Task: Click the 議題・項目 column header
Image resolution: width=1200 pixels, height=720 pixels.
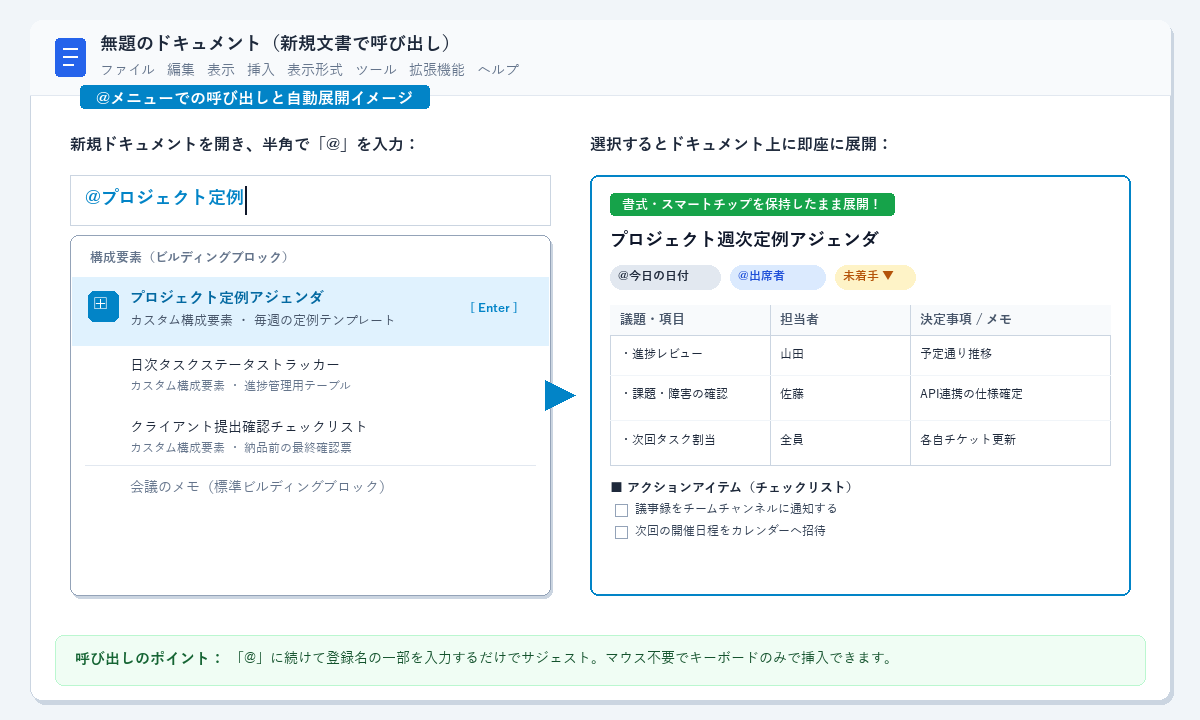Action: coord(690,320)
